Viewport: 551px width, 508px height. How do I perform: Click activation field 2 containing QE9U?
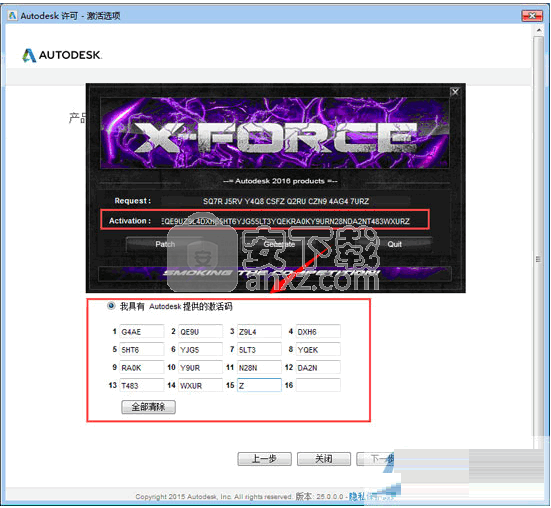point(200,332)
